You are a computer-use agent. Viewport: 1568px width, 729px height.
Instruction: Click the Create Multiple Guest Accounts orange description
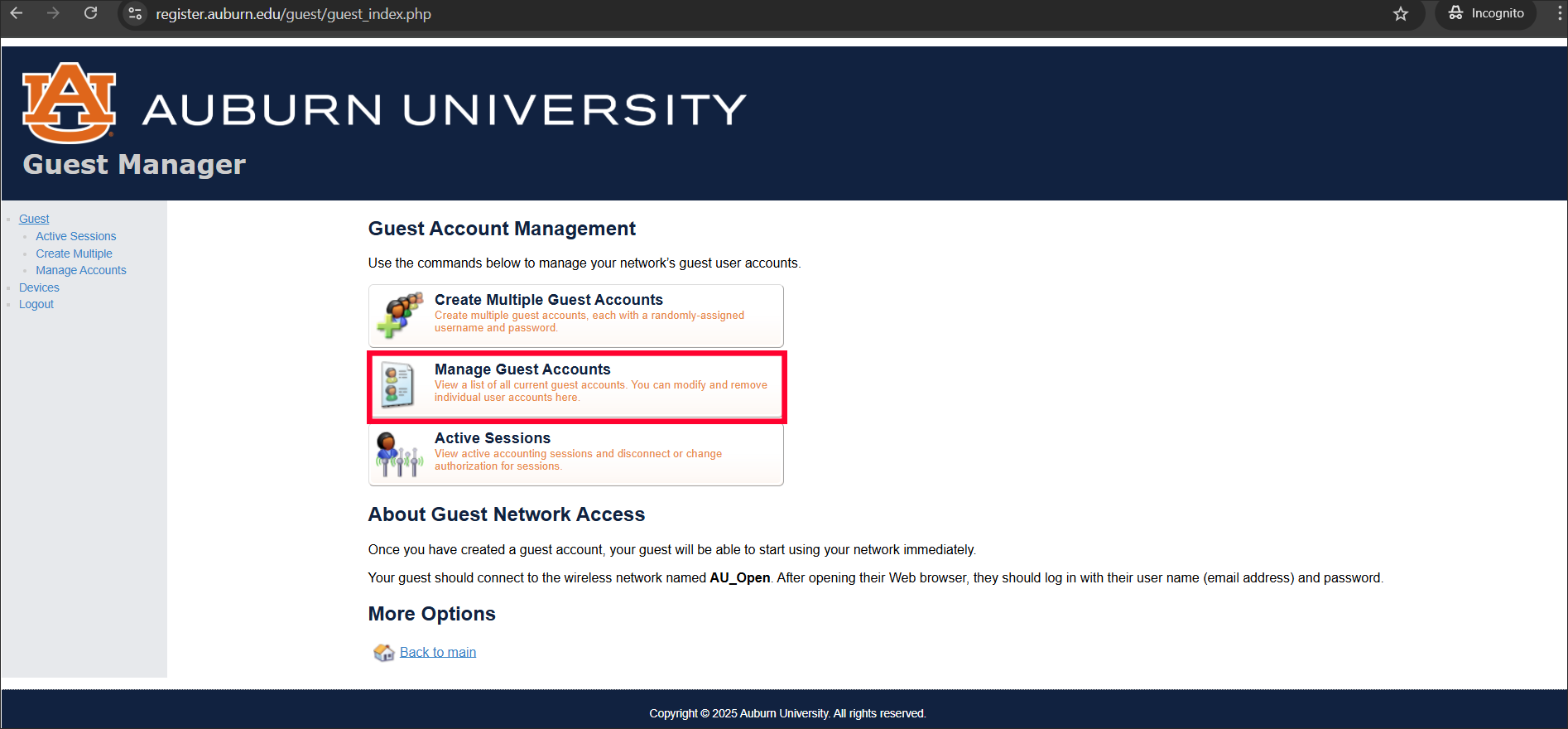point(589,321)
